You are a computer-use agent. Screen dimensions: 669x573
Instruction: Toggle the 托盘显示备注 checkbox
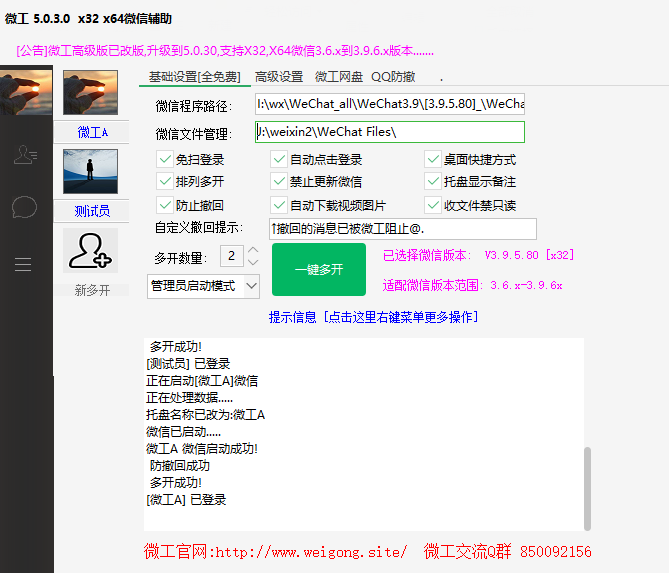point(433,181)
